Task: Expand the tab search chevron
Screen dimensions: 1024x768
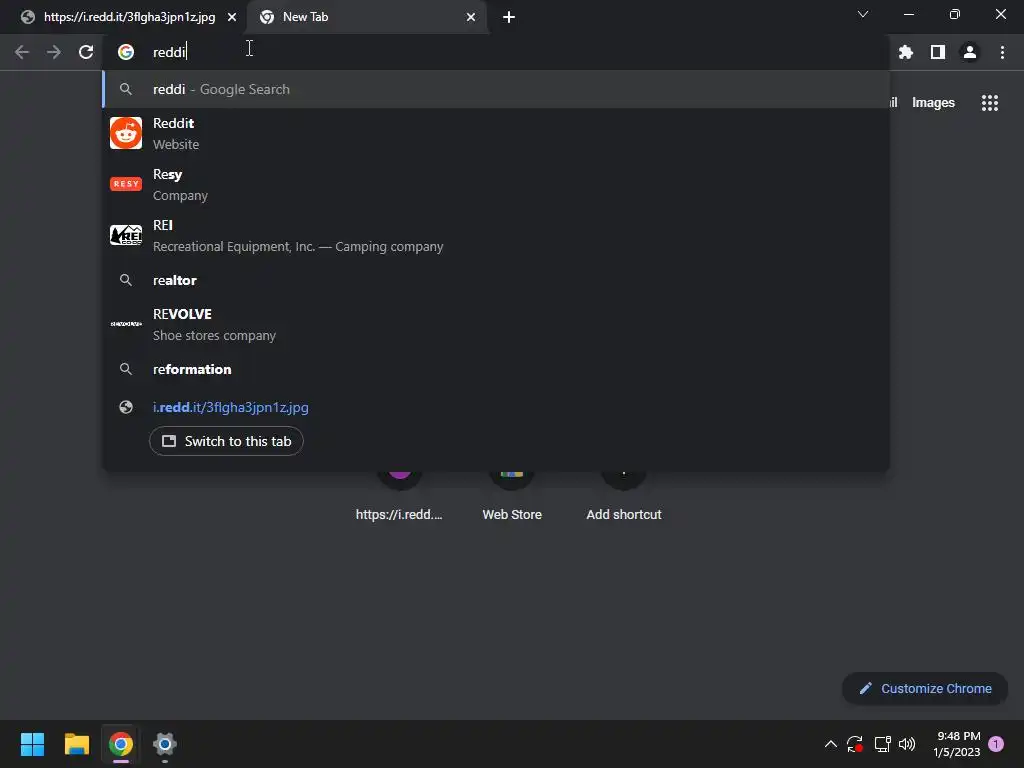Action: (863, 14)
